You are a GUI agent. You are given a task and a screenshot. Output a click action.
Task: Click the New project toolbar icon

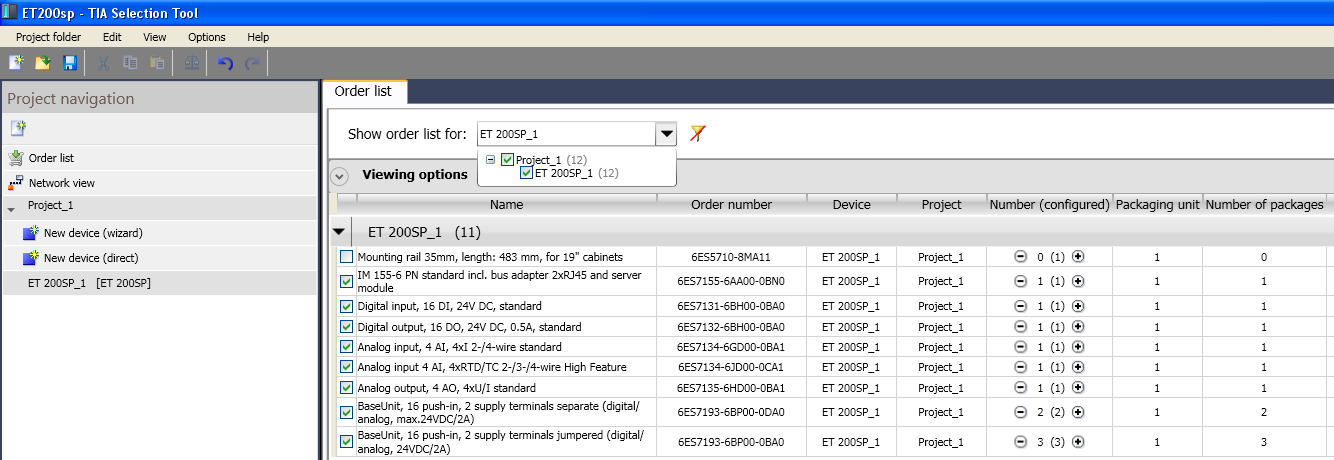(16, 63)
